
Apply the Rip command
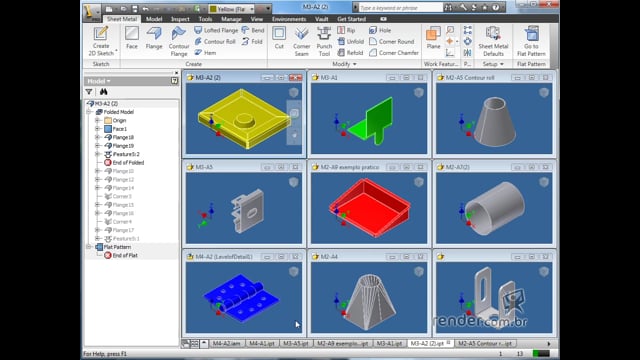click(x=346, y=30)
